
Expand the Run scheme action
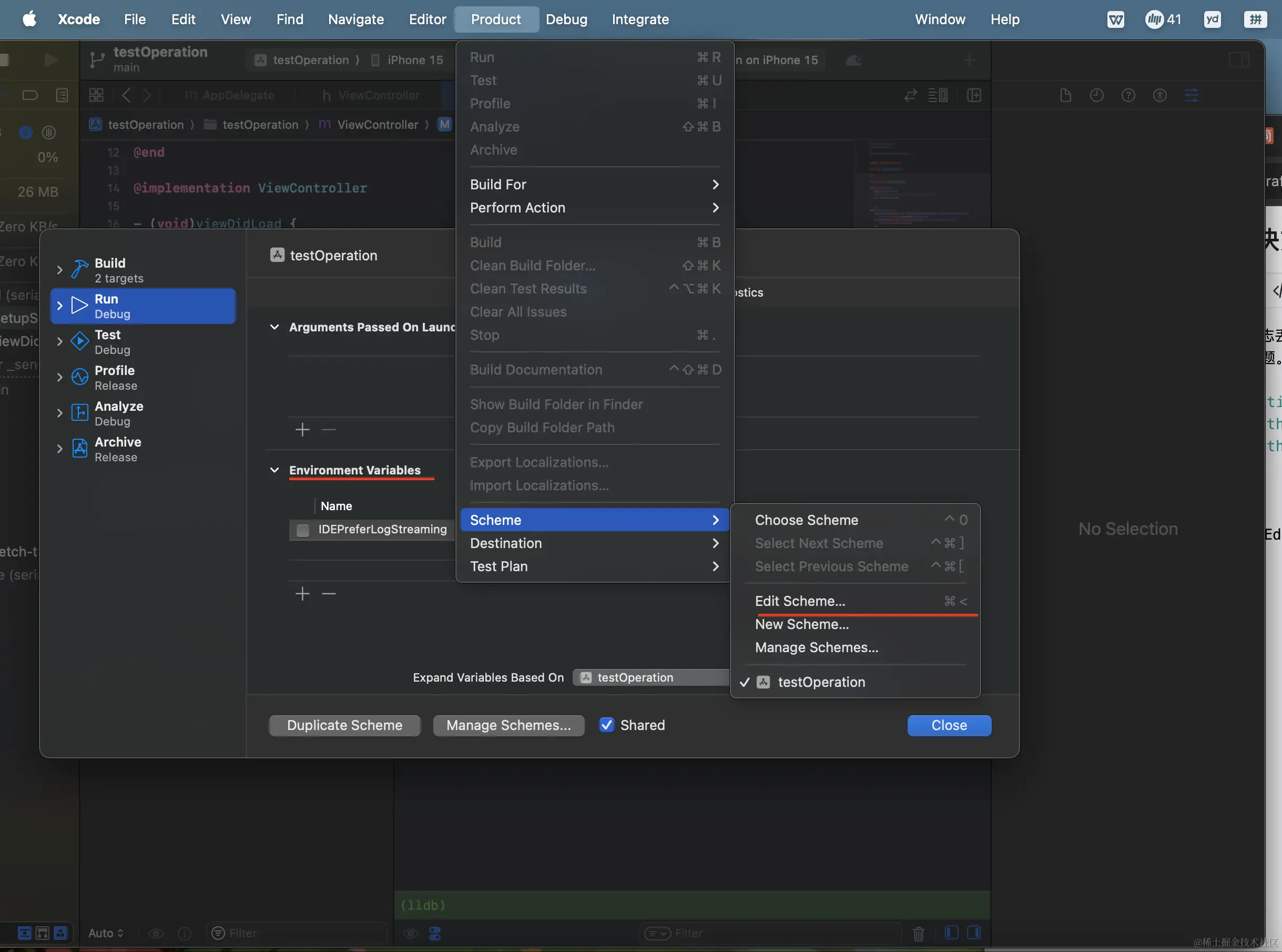point(59,306)
